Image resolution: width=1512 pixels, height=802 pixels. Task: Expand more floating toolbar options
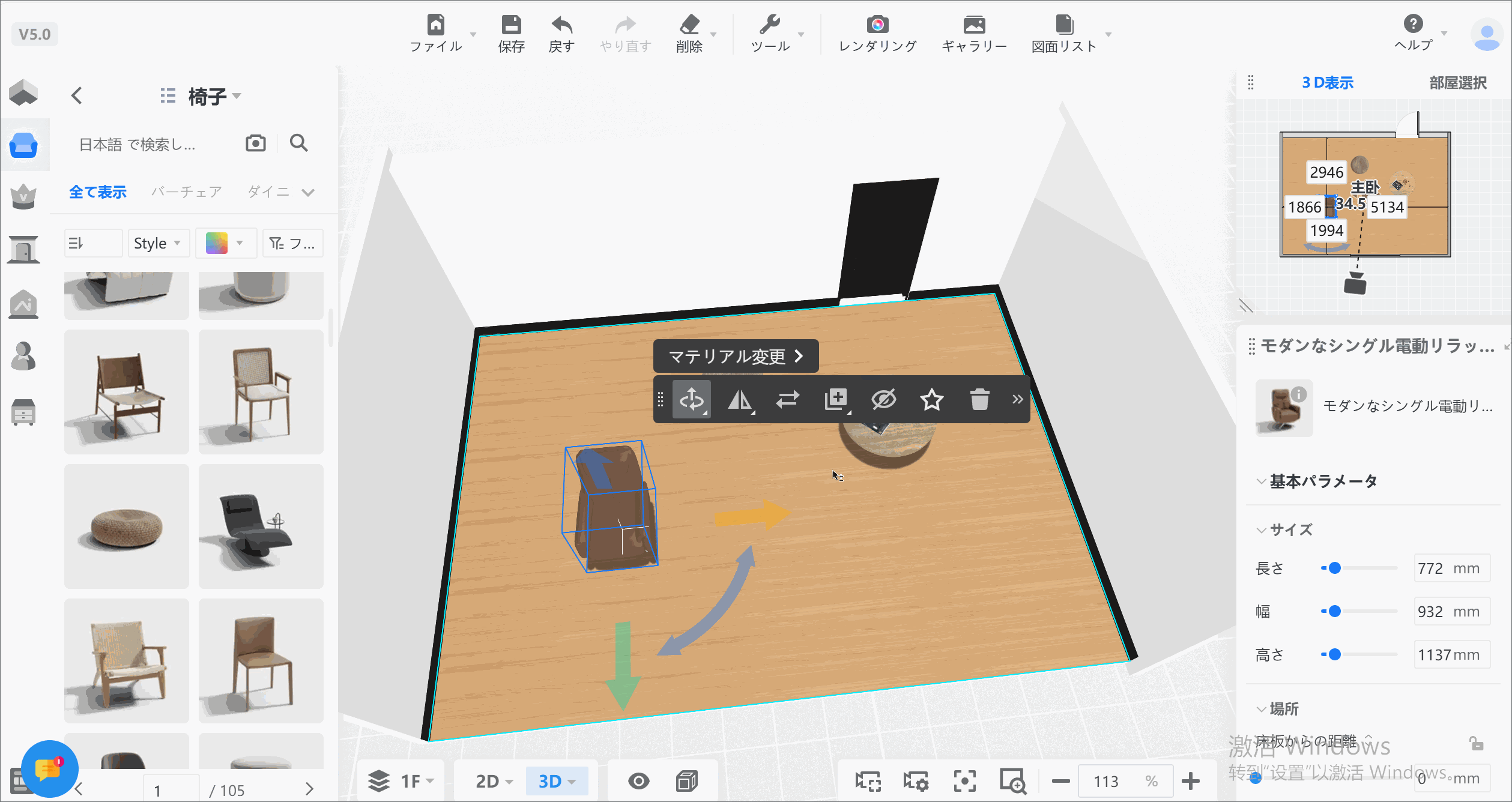pyautogui.click(x=1017, y=399)
